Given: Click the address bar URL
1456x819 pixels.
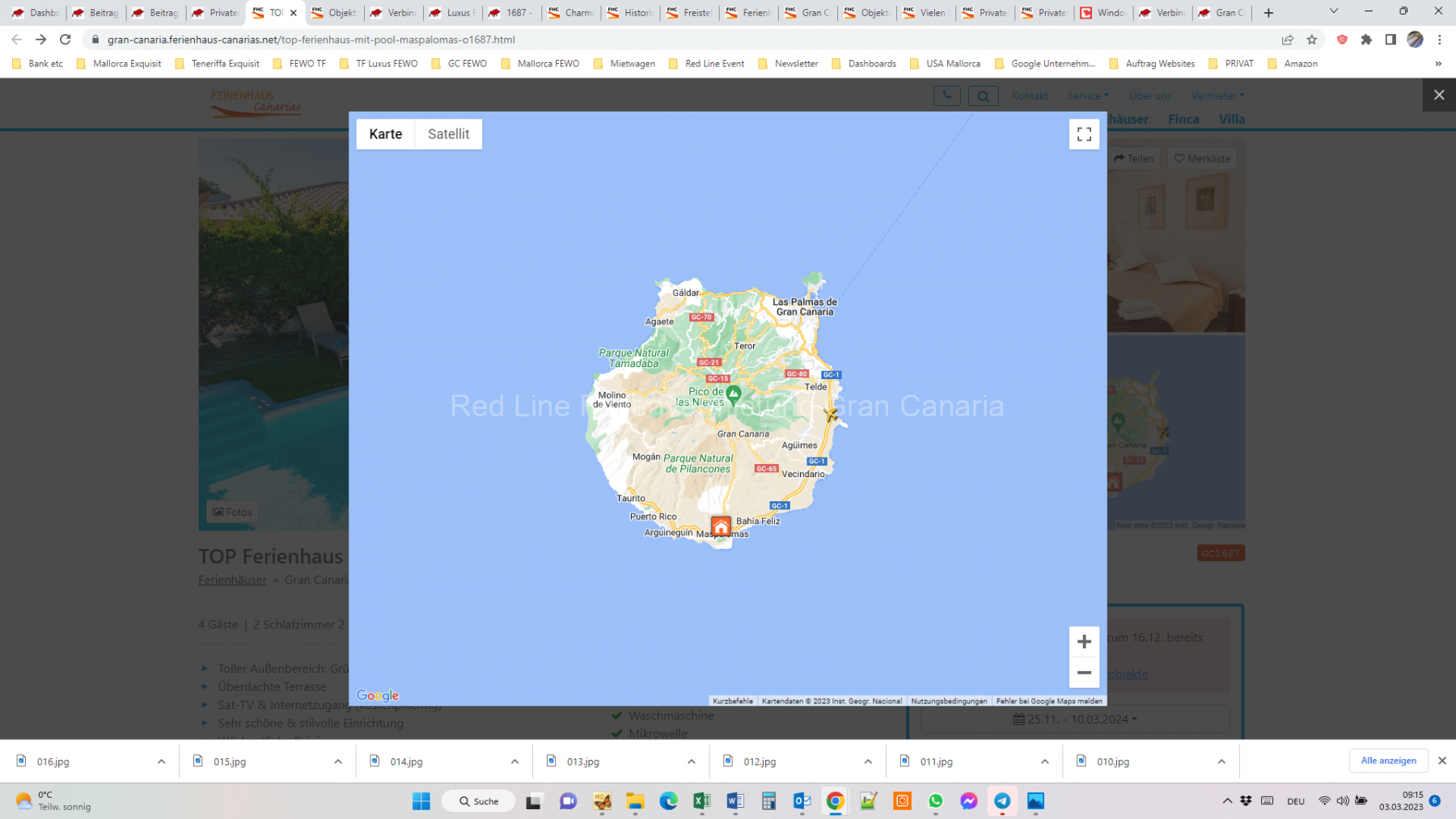Looking at the screenshot, I should pyautogui.click(x=311, y=39).
